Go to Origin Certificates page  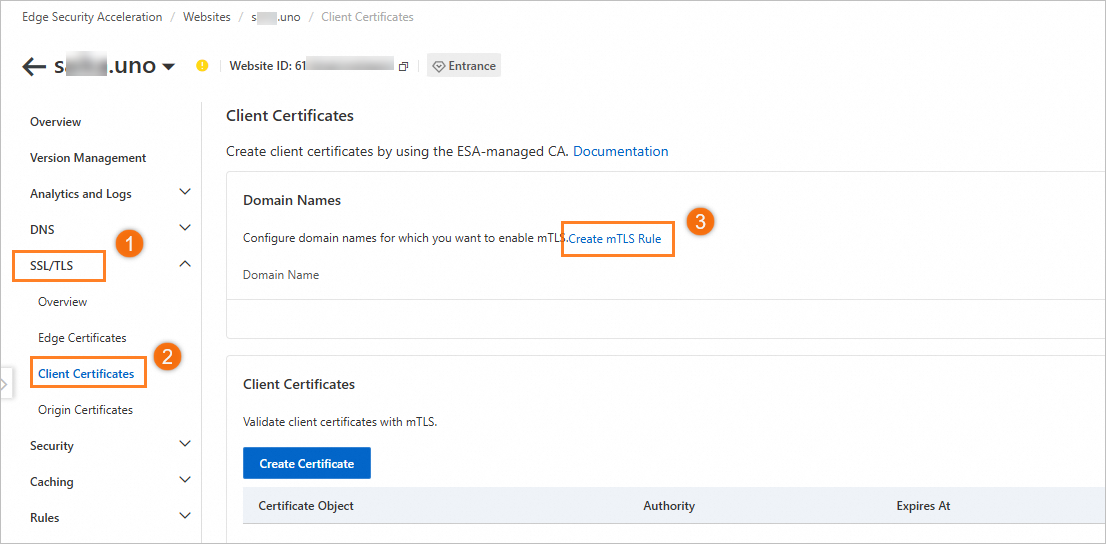85,410
